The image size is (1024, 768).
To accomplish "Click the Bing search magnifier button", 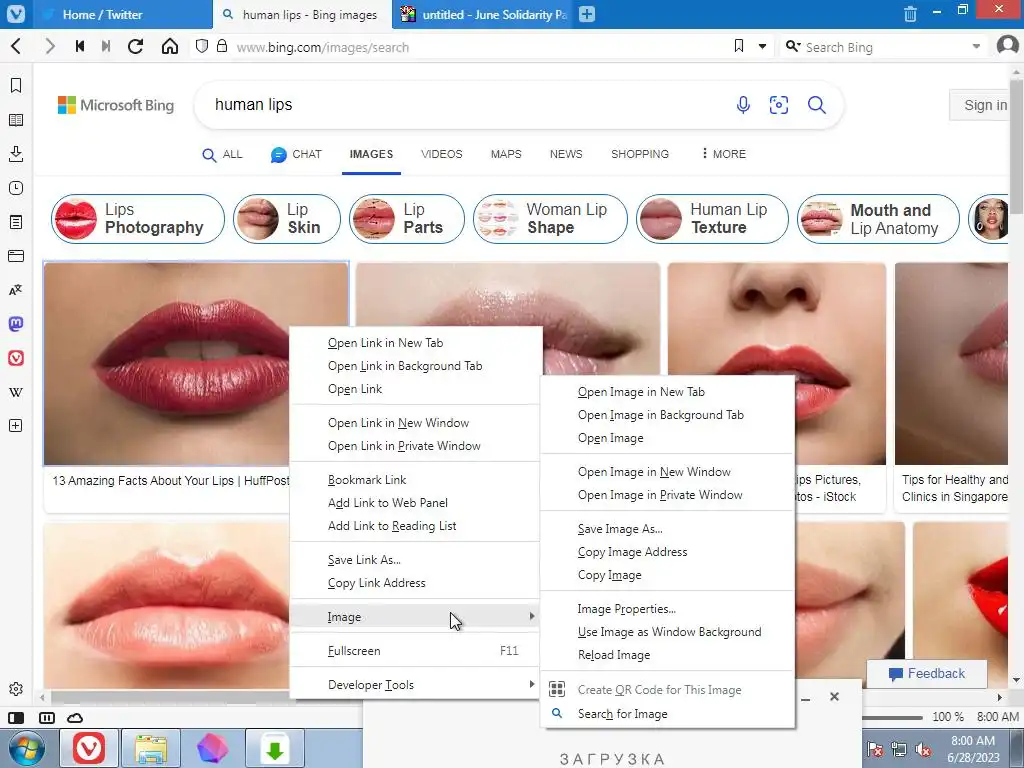I will click(817, 104).
